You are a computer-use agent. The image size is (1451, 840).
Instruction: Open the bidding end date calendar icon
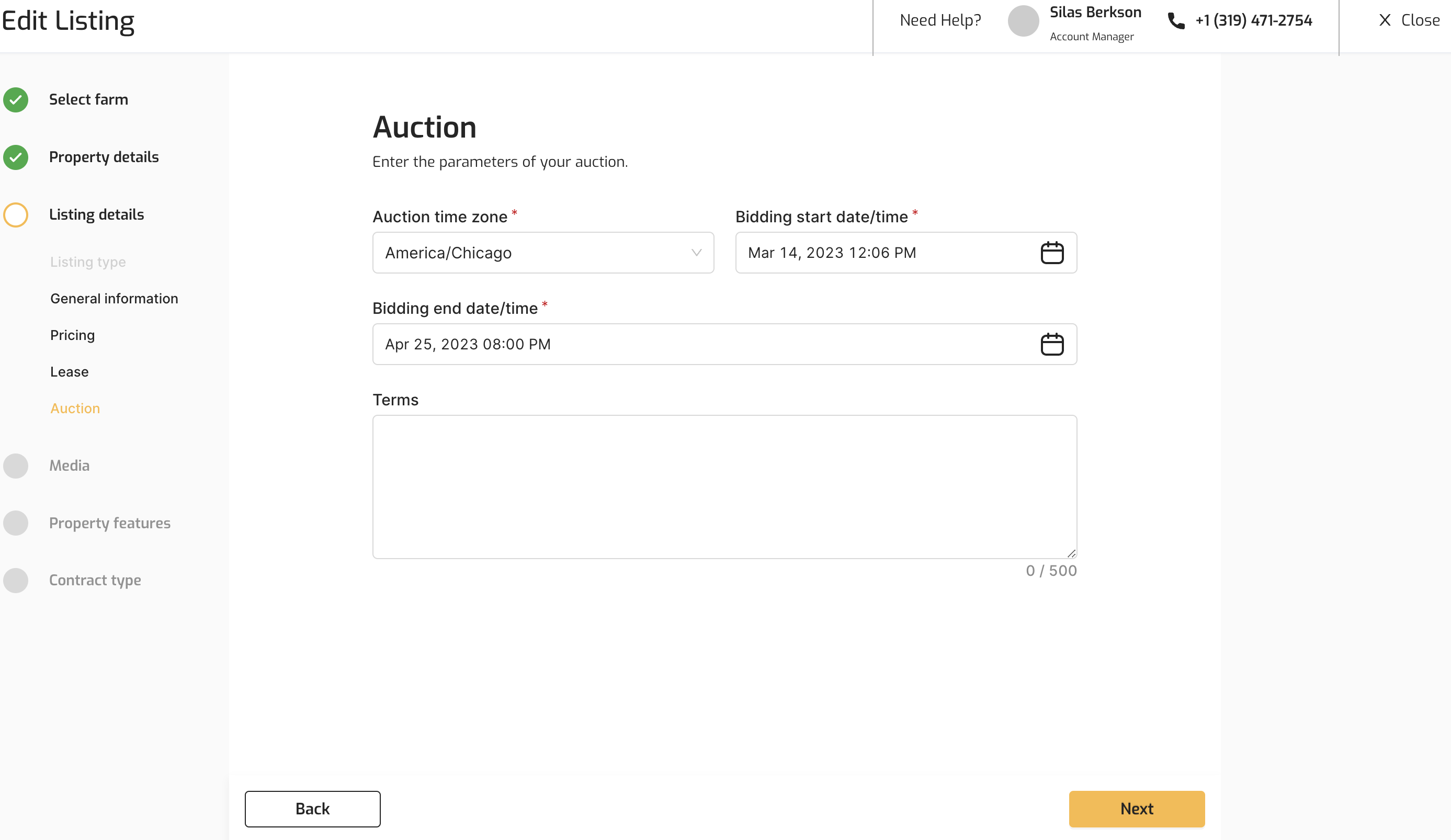pyautogui.click(x=1051, y=344)
